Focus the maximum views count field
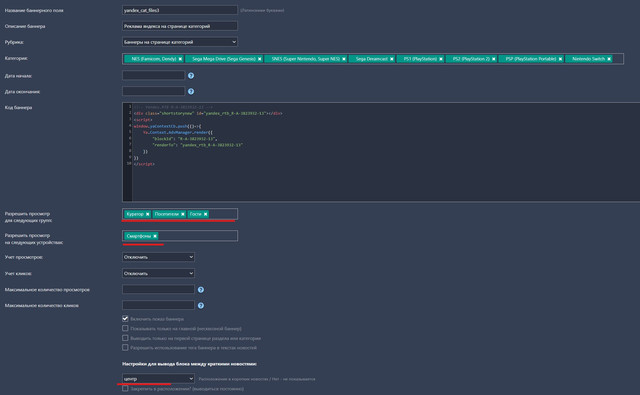Image resolution: width=640 pixels, height=395 pixels. [158, 289]
